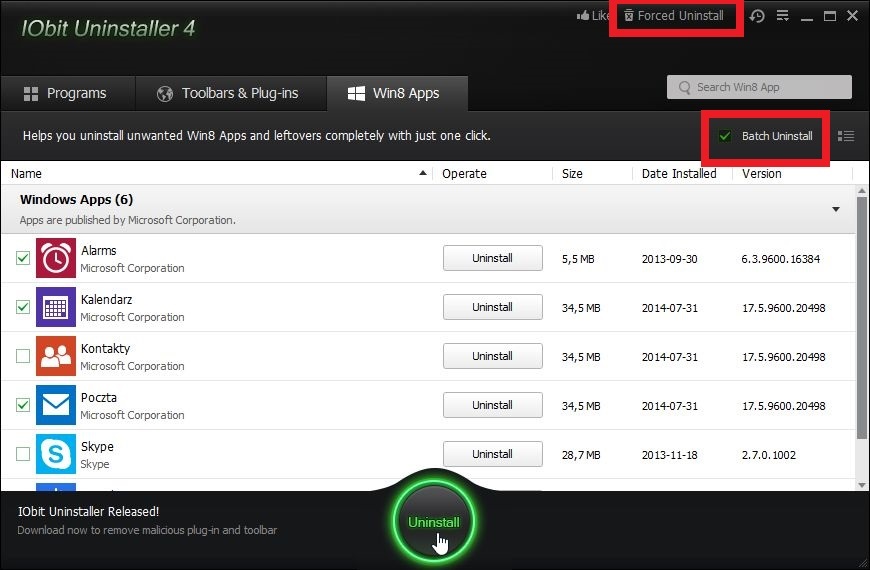Screen dimensions: 870x570
Task: Sort by the Version column
Action: point(762,174)
